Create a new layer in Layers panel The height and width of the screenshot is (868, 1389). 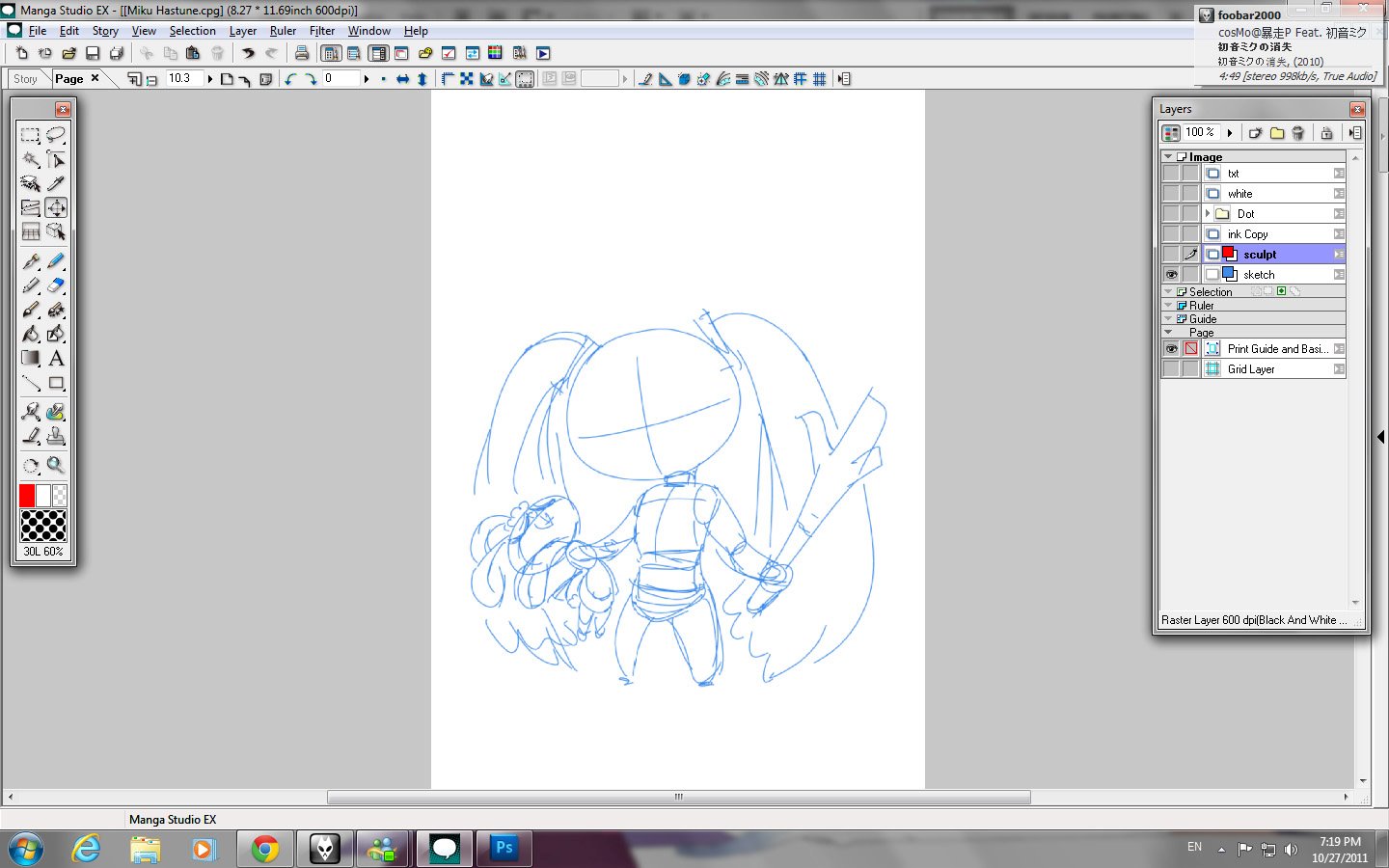click(x=1255, y=133)
